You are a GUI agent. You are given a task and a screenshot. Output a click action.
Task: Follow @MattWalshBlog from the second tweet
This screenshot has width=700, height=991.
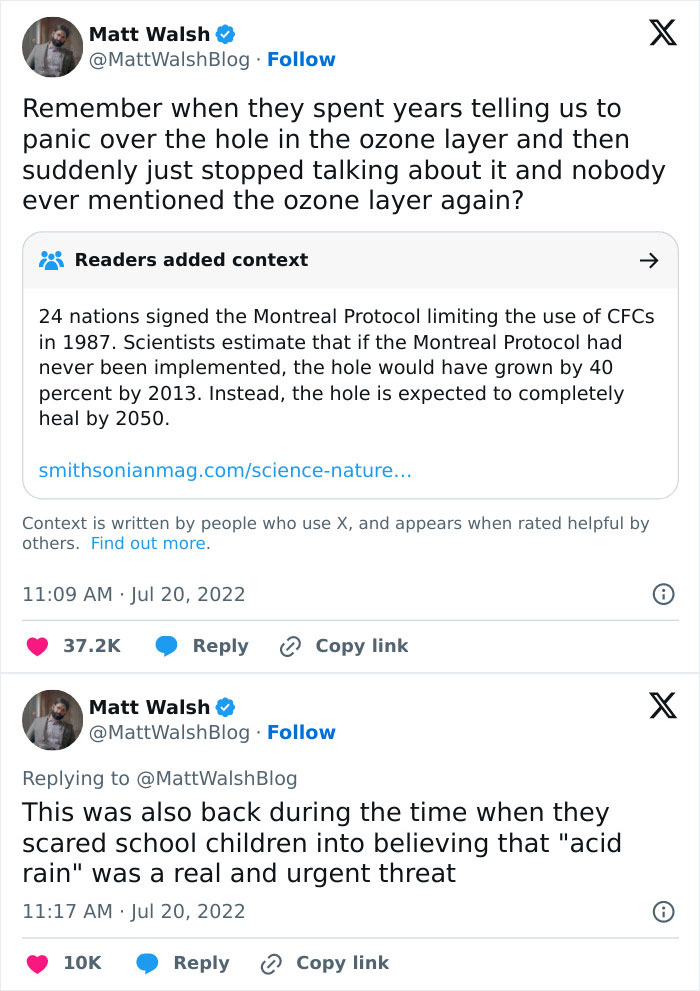pyautogui.click(x=301, y=733)
